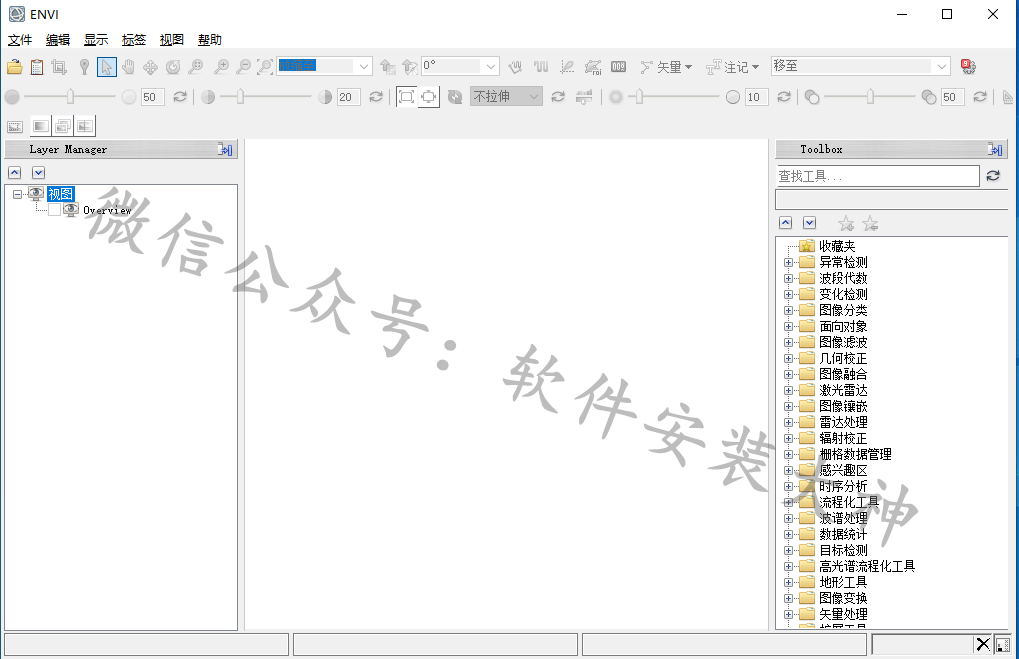Expand the 异常检测 folder
Image resolution: width=1019 pixels, height=659 pixels.
pyautogui.click(x=788, y=263)
